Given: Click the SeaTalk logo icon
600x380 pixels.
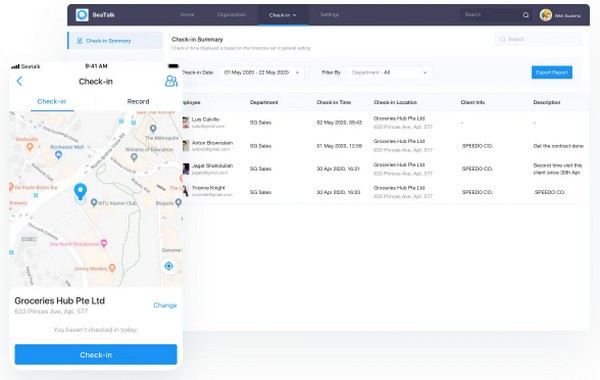Looking at the screenshot, I should click(82, 15).
